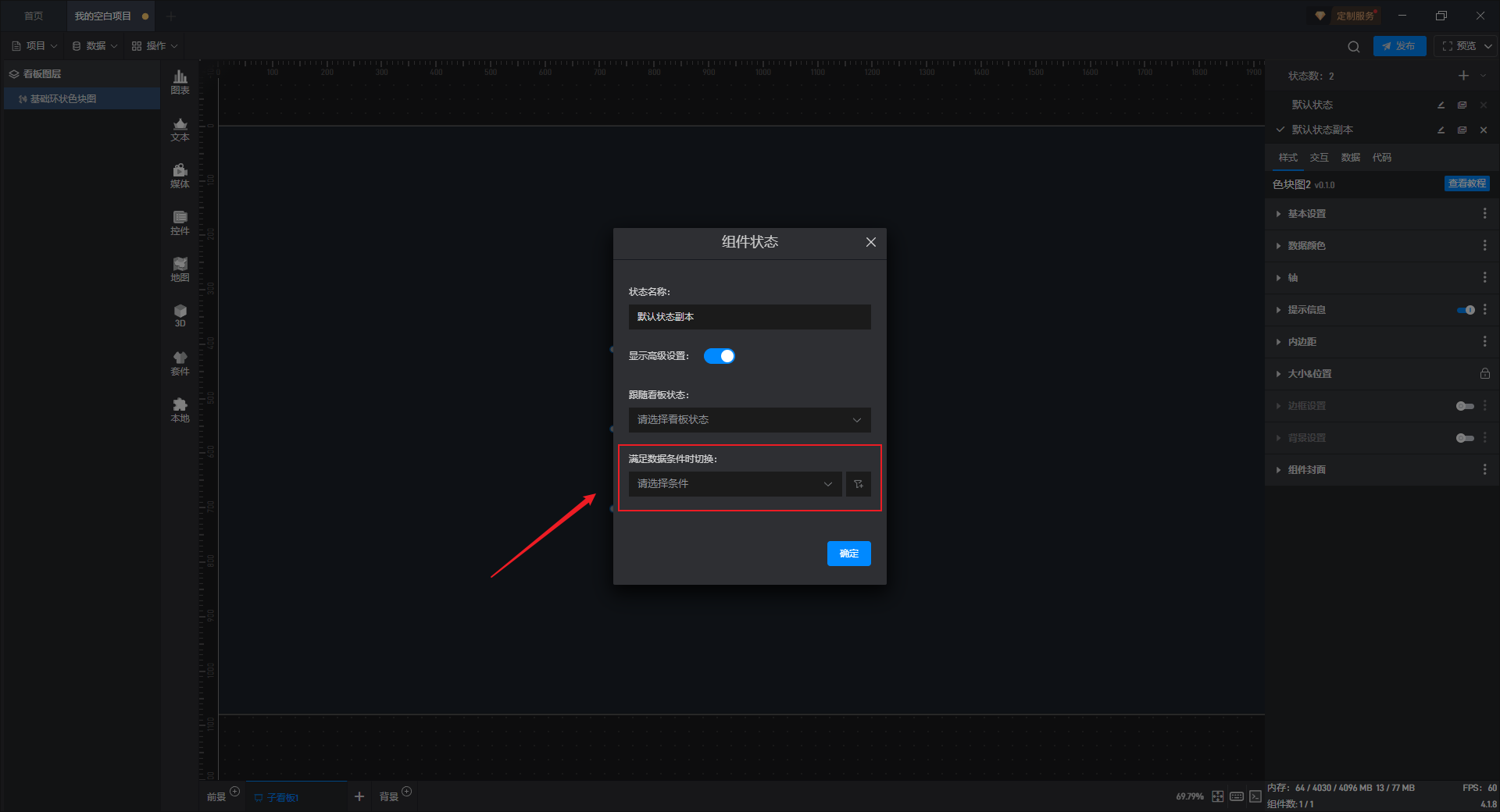This screenshot has width=1500, height=812.
Task: Open the 控件 (controls) component category
Action: 180,223
